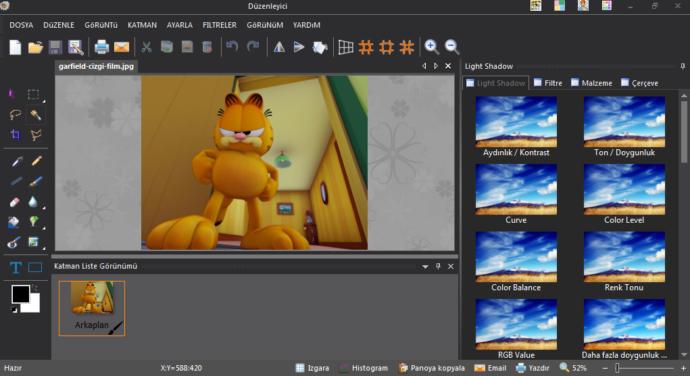Zoom in with the plus magnifier icon

click(x=431, y=47)
